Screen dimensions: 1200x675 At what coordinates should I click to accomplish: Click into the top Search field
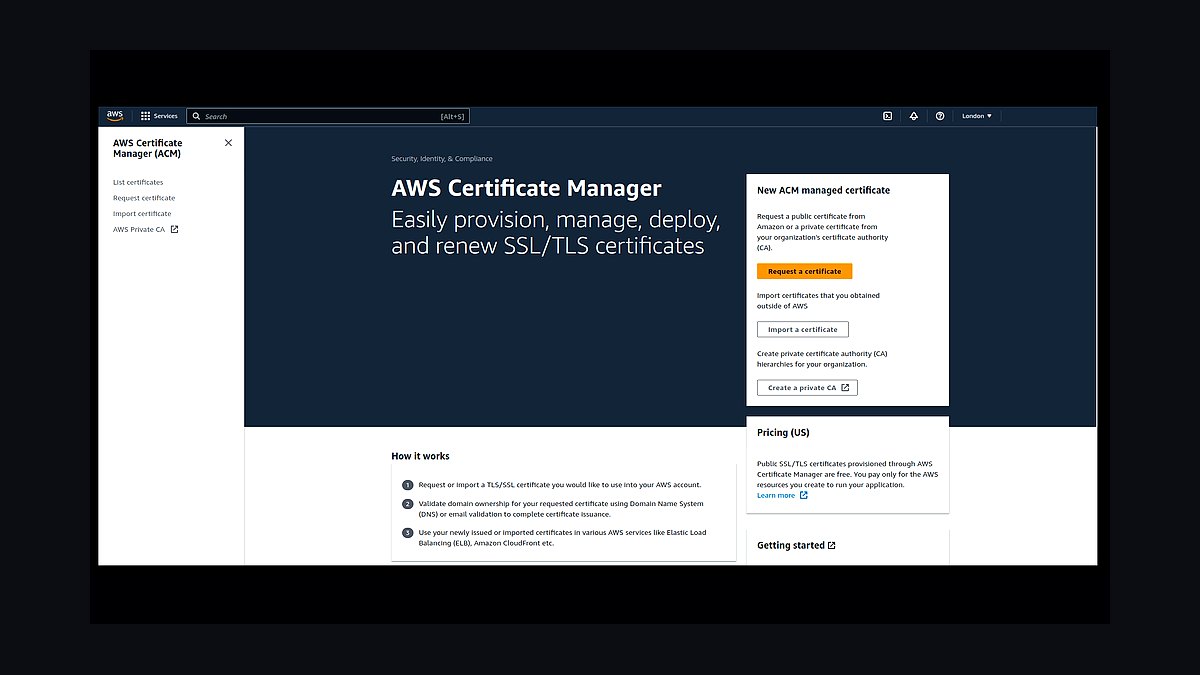328,116
